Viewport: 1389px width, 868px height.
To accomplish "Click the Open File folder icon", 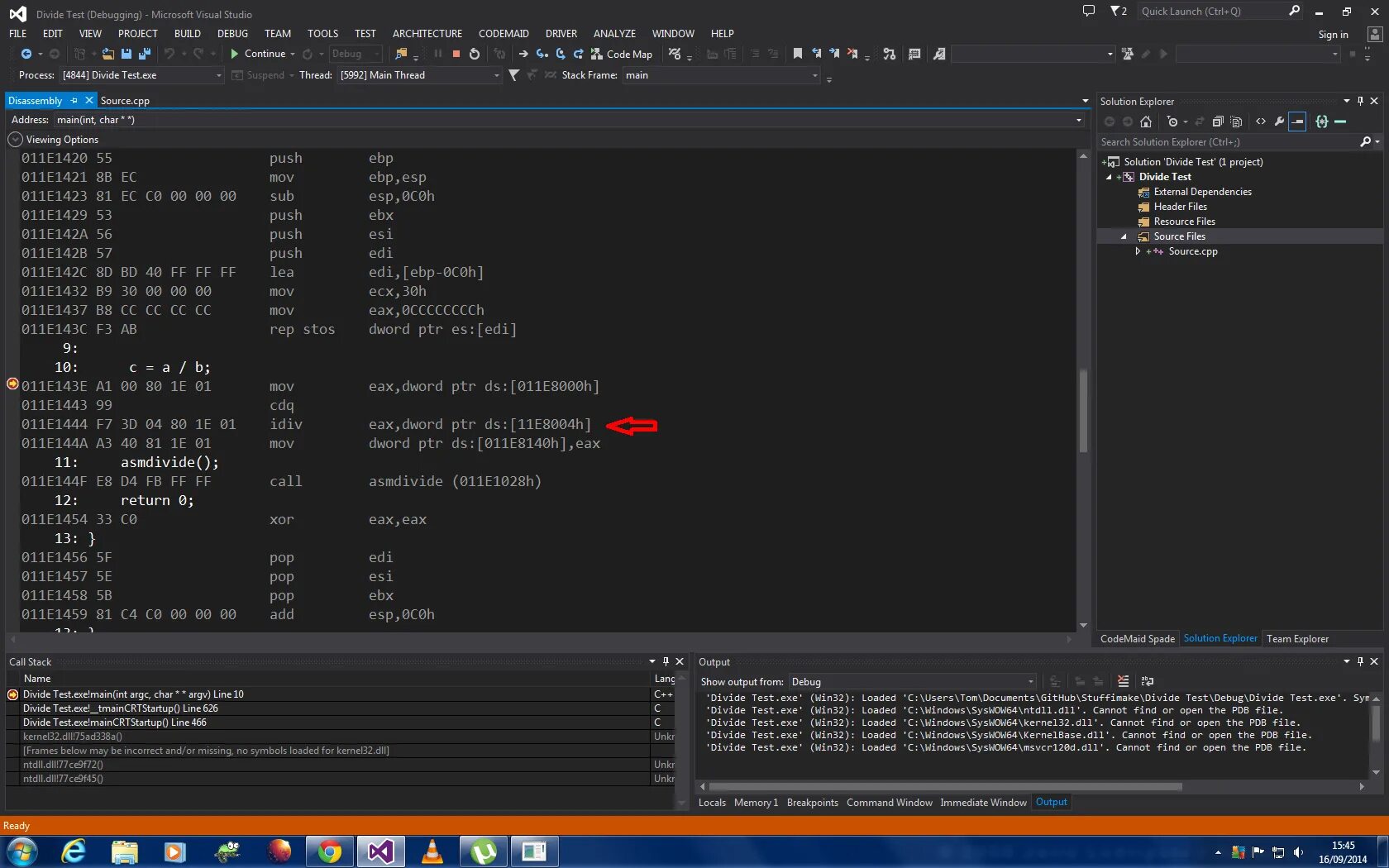I will tap(107, 54).
